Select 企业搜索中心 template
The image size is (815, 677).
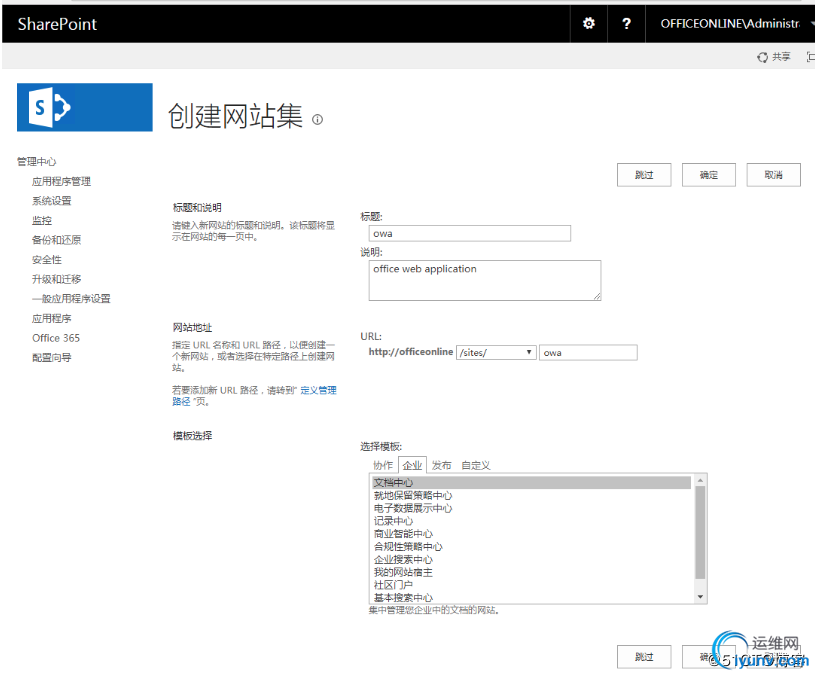[532, 559]
